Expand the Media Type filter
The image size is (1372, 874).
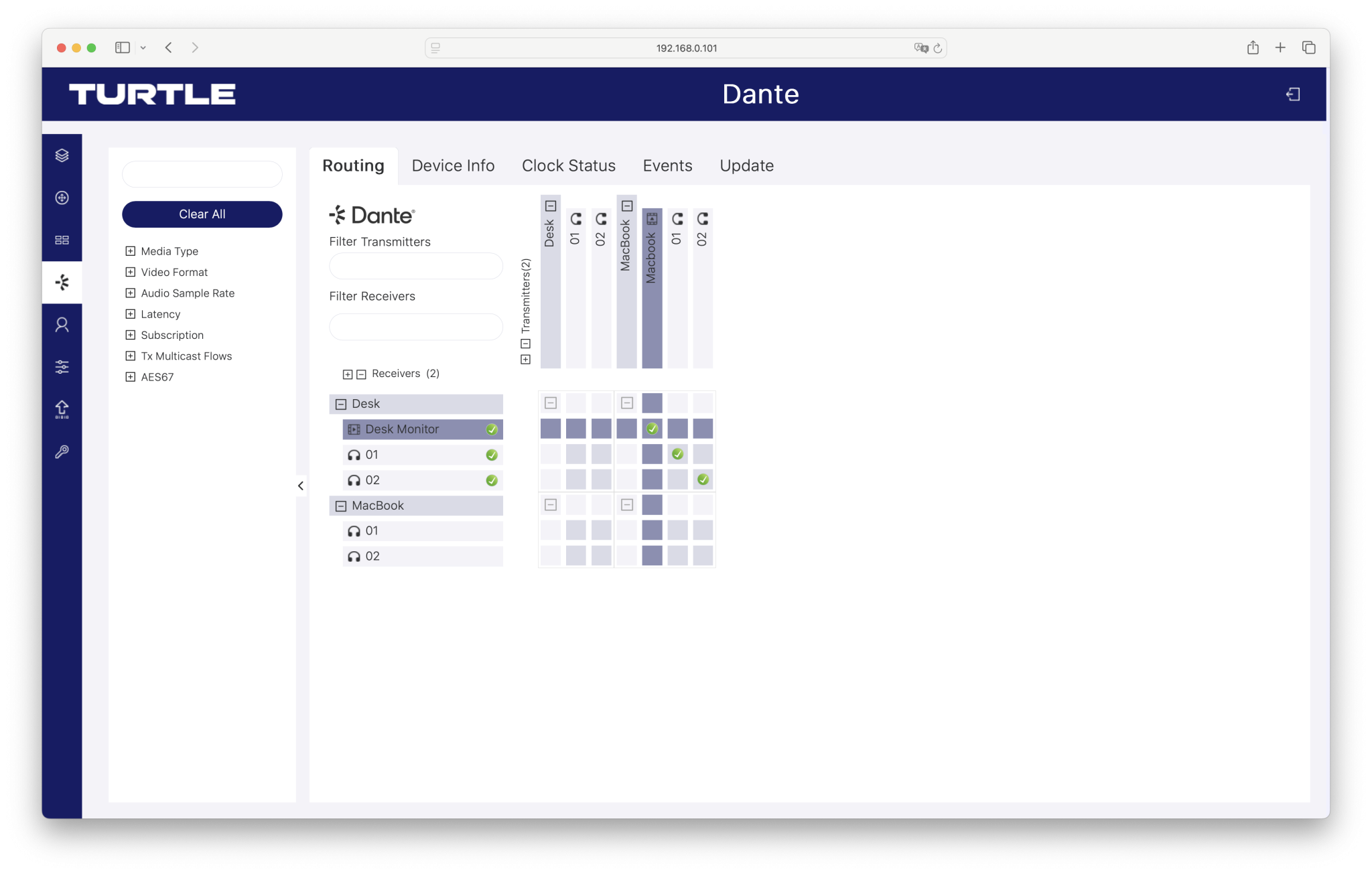(x=131, y=250)
